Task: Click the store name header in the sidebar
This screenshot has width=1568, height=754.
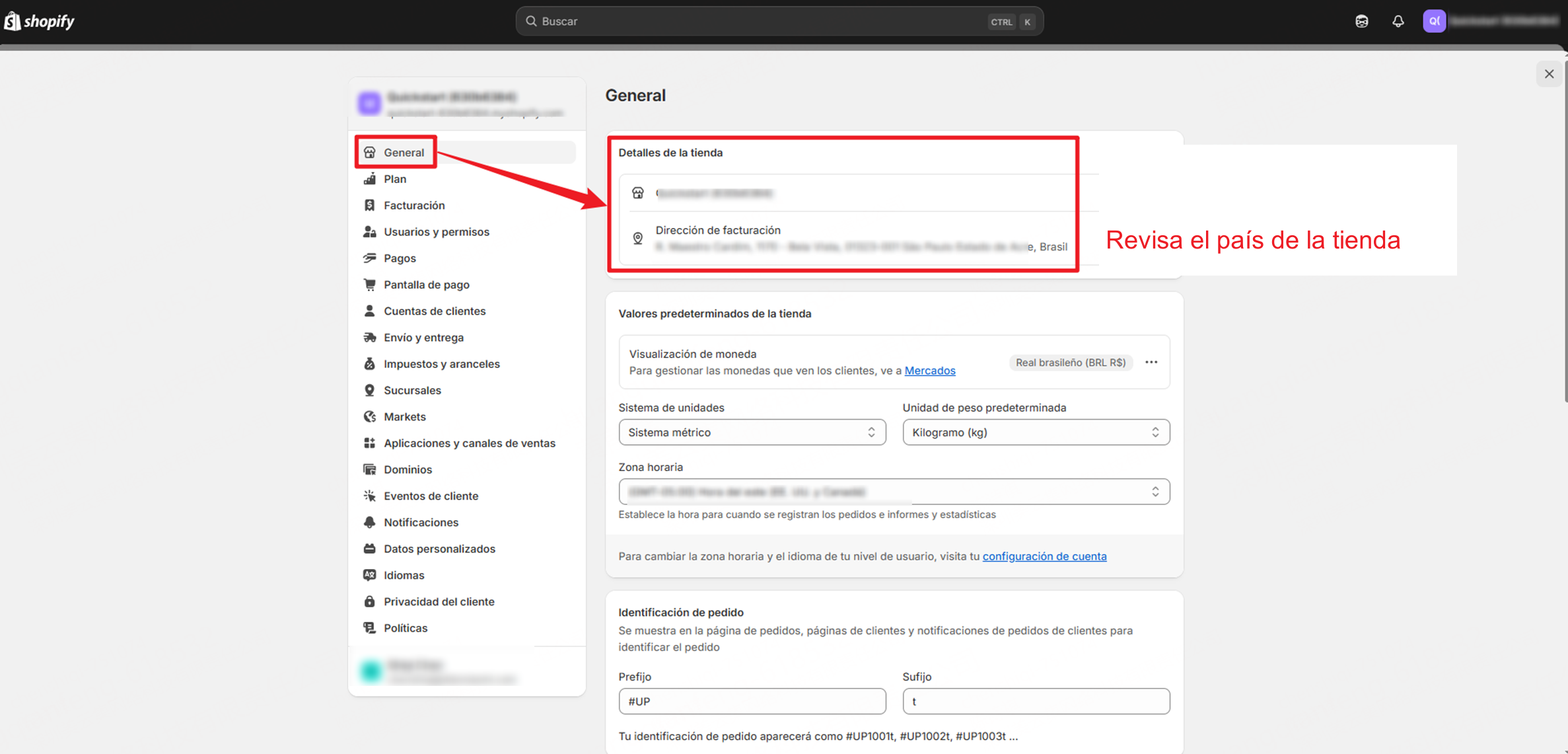Action: point(466,104)
